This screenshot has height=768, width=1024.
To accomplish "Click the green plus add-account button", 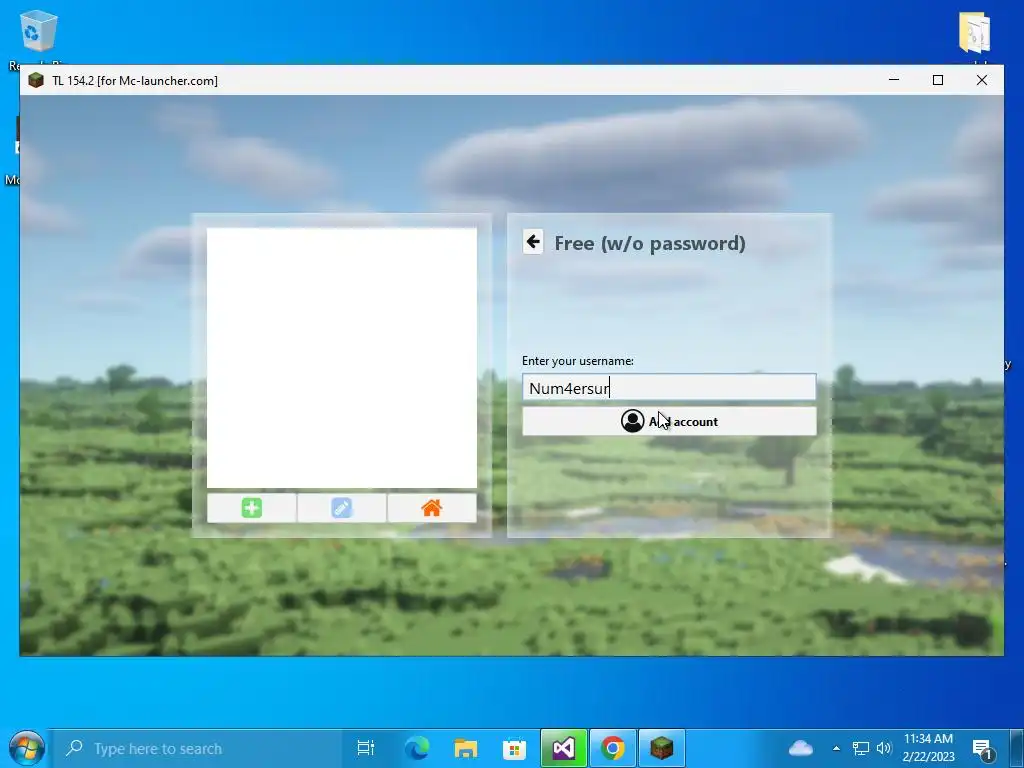I will [x=251, y=508].
